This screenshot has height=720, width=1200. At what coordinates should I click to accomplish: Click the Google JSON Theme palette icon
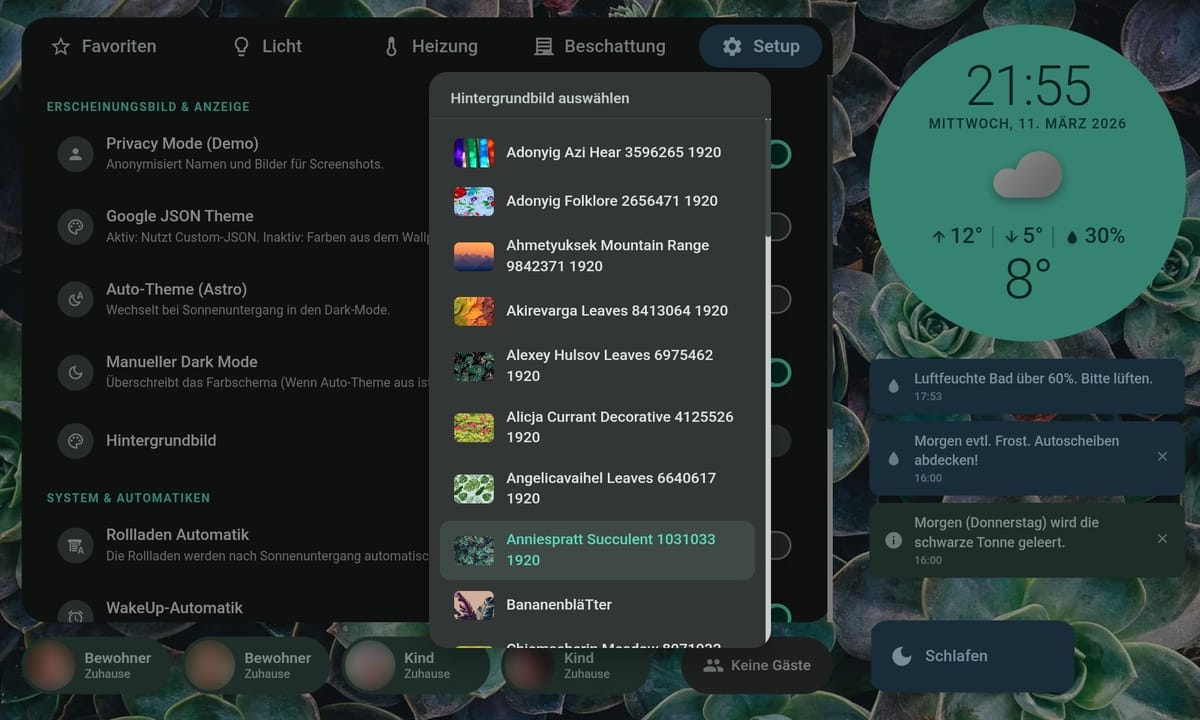point(75,227)
